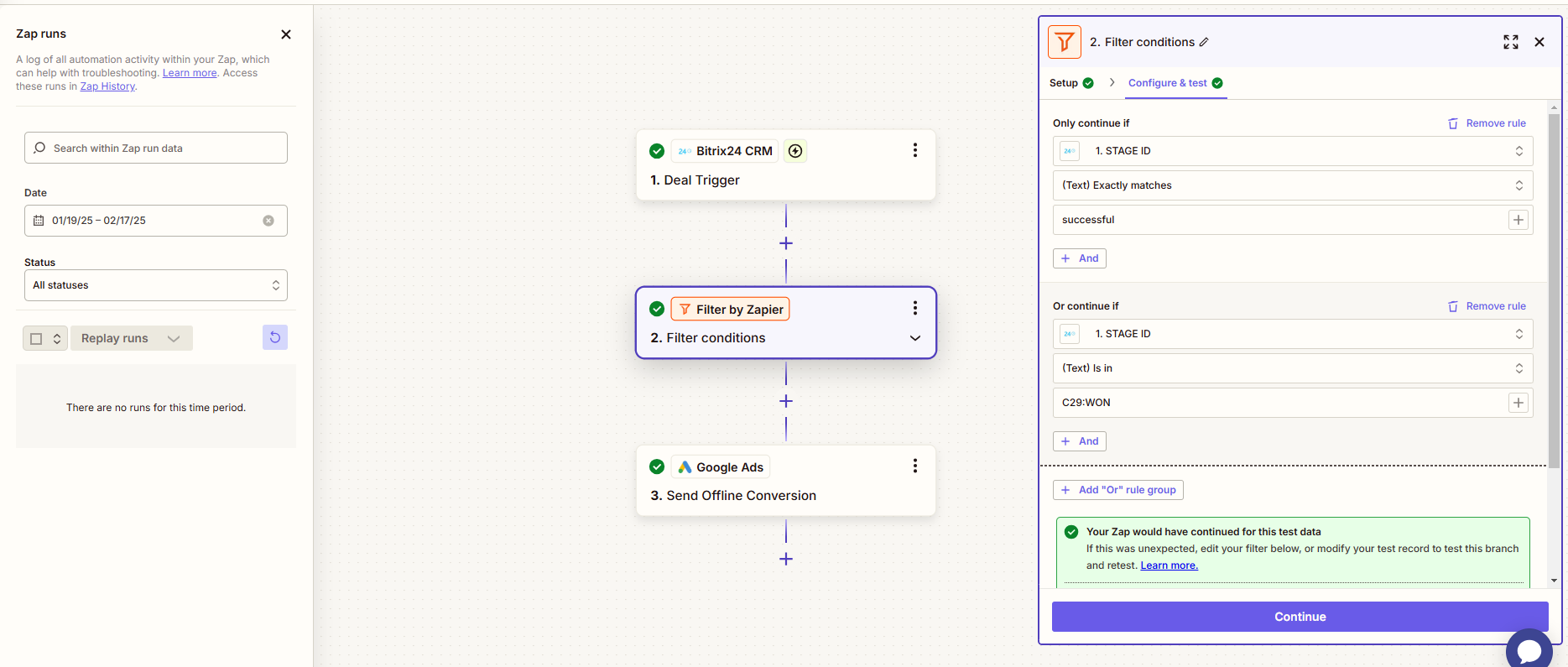1568x667 pixels.
Task: Open the first STAGE ID field dropdown
Action: [x=1293, y=151]
